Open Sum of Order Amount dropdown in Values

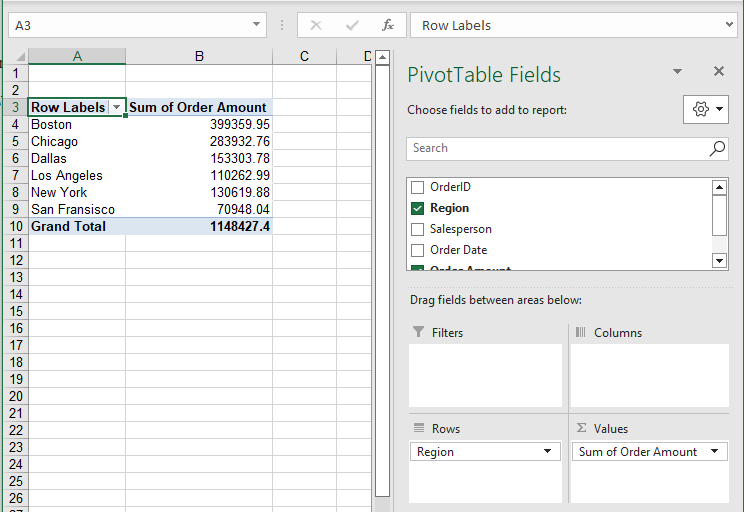715,452
